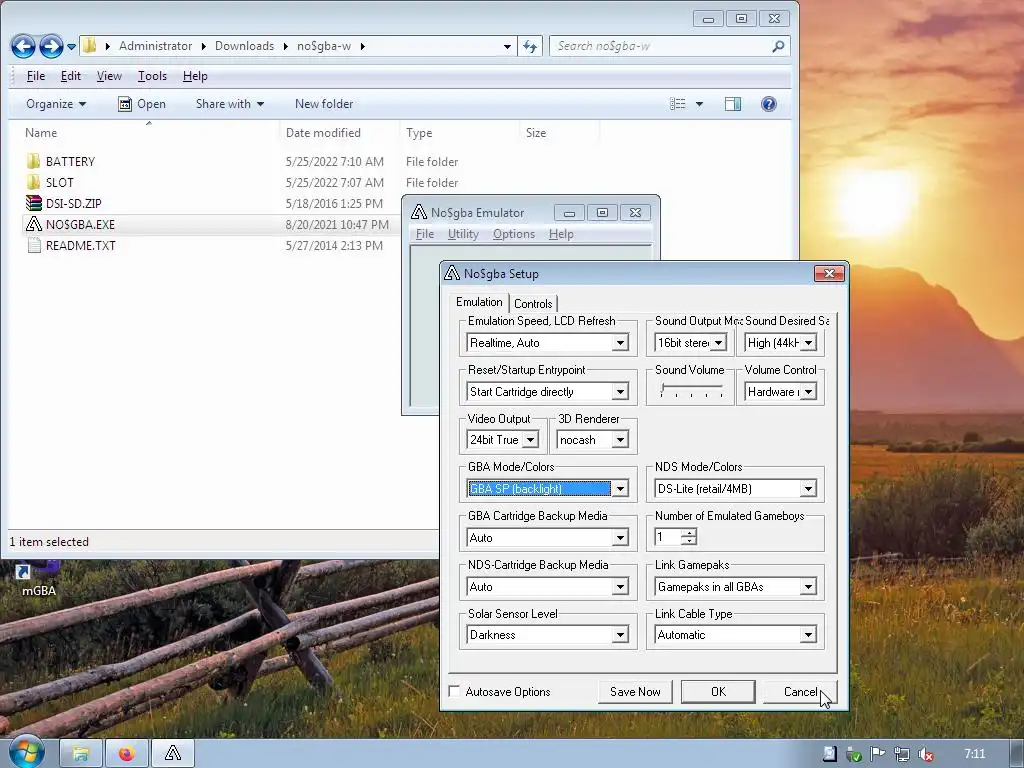The image size is (1024, 768).
Task: Open the Link Gamepaks dropdown
Action: [808, 586]
